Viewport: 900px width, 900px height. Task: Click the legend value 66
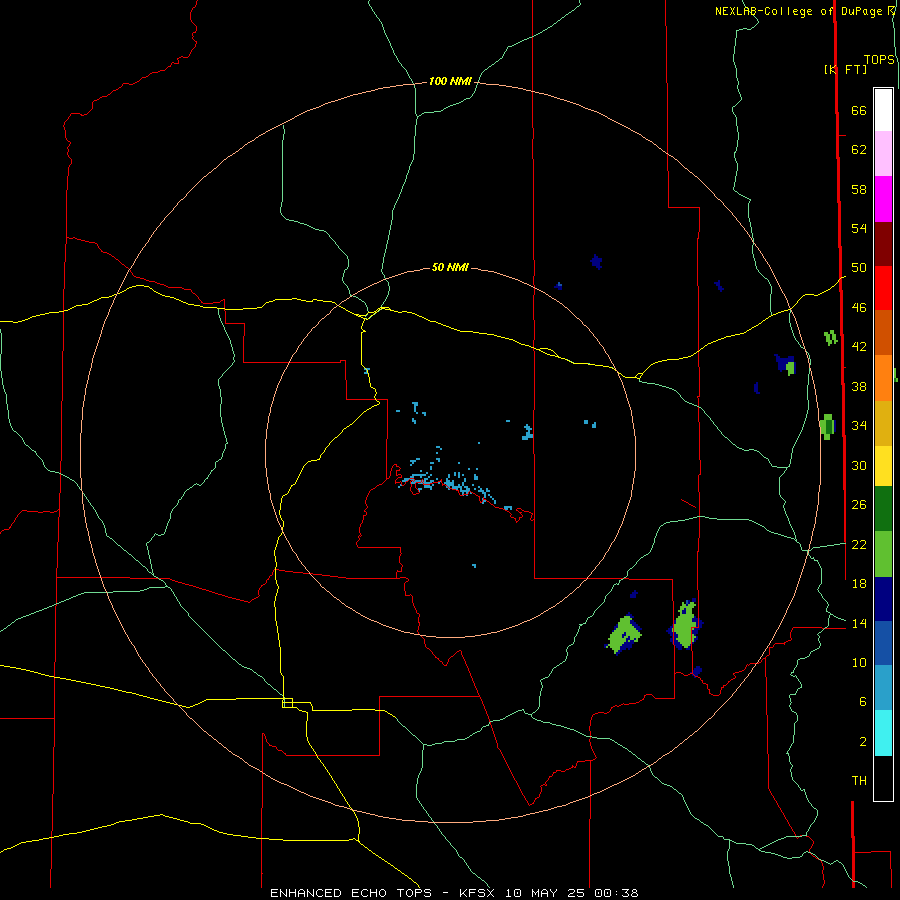click(859, 110)
